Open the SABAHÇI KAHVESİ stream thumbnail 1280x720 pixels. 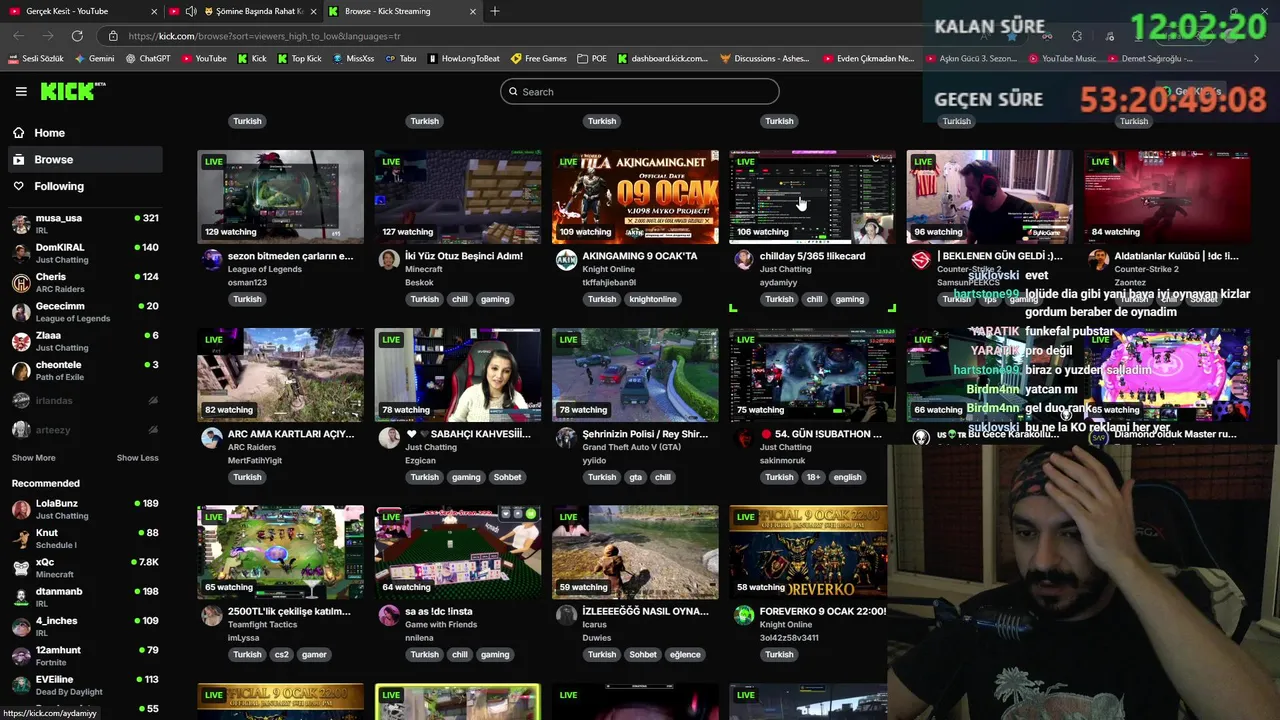(x=458, y=375)
